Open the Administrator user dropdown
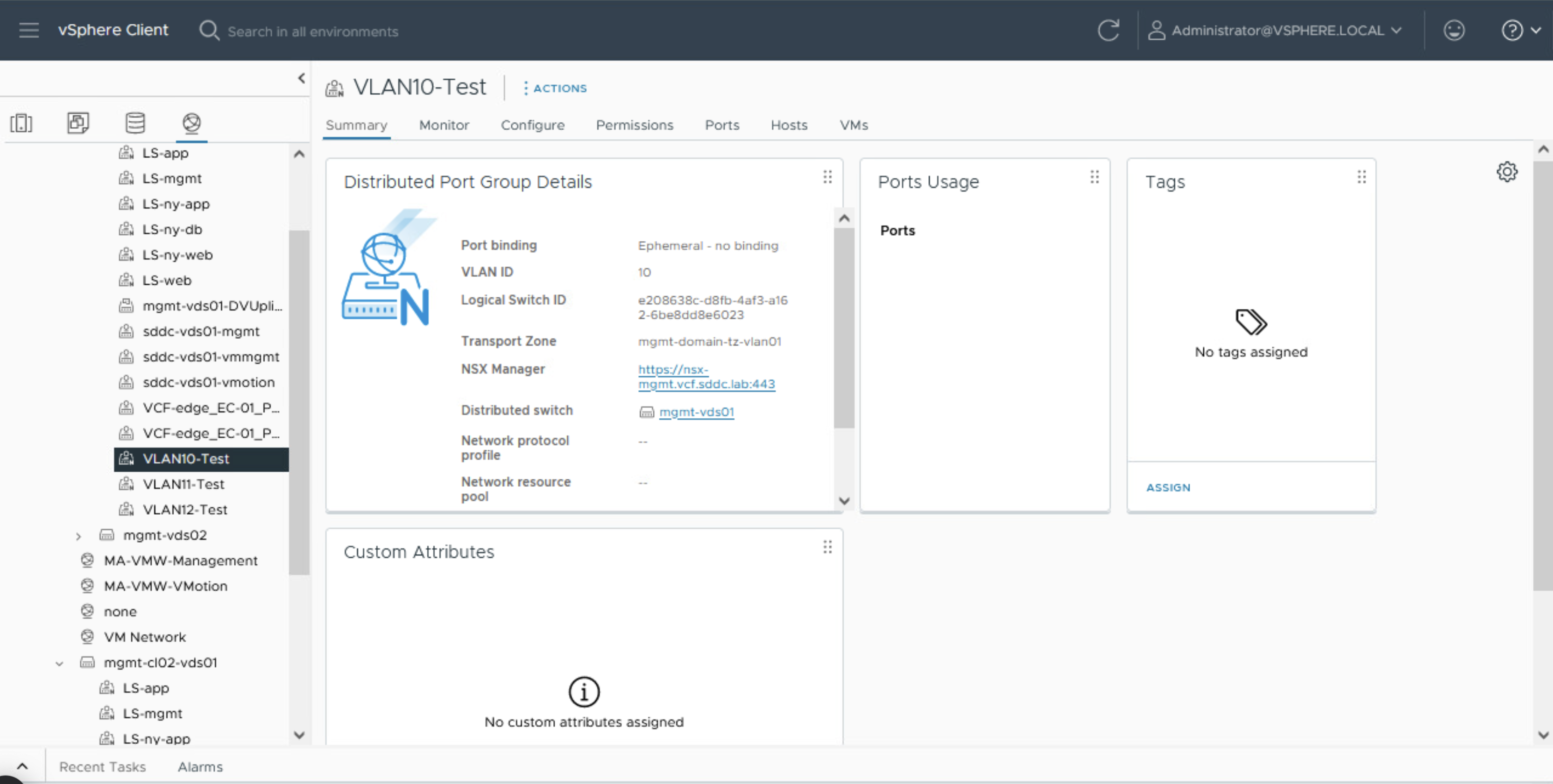Image resolution: width=1553 pixels, height=784 pixels. (1276, 30)
